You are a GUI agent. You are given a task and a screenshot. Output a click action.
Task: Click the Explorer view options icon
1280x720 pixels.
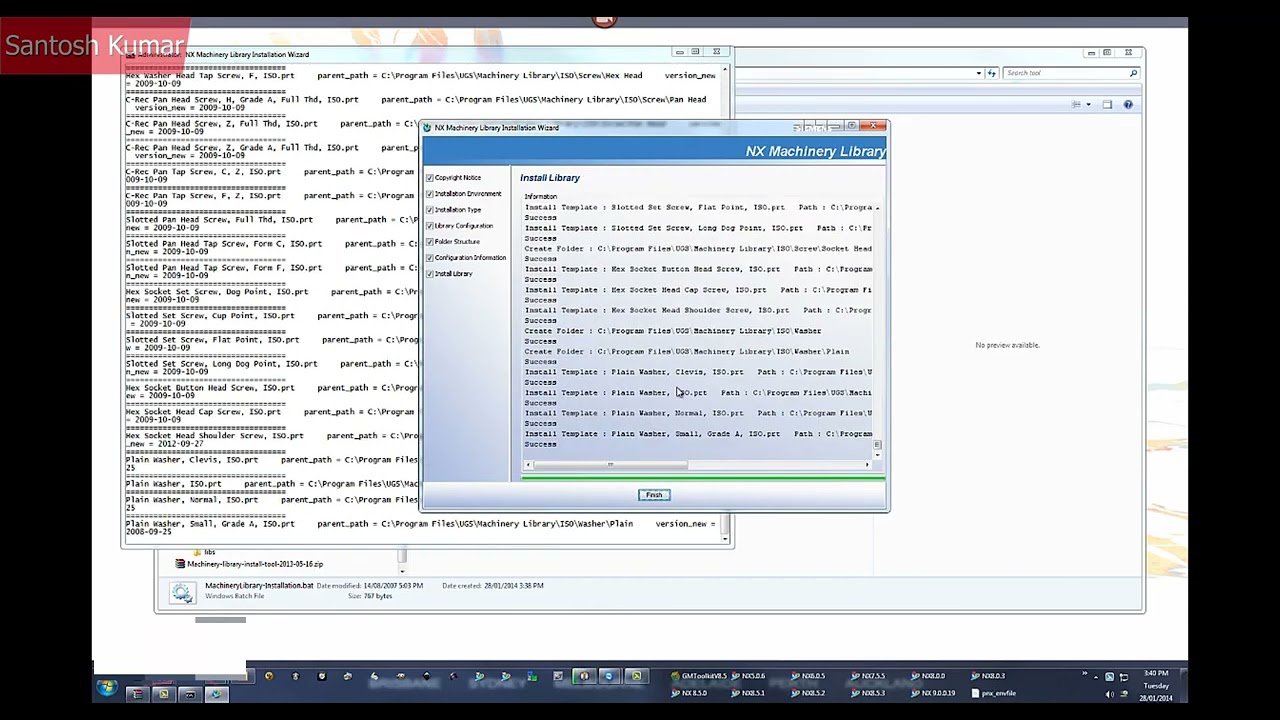(x=1076, y=105)
